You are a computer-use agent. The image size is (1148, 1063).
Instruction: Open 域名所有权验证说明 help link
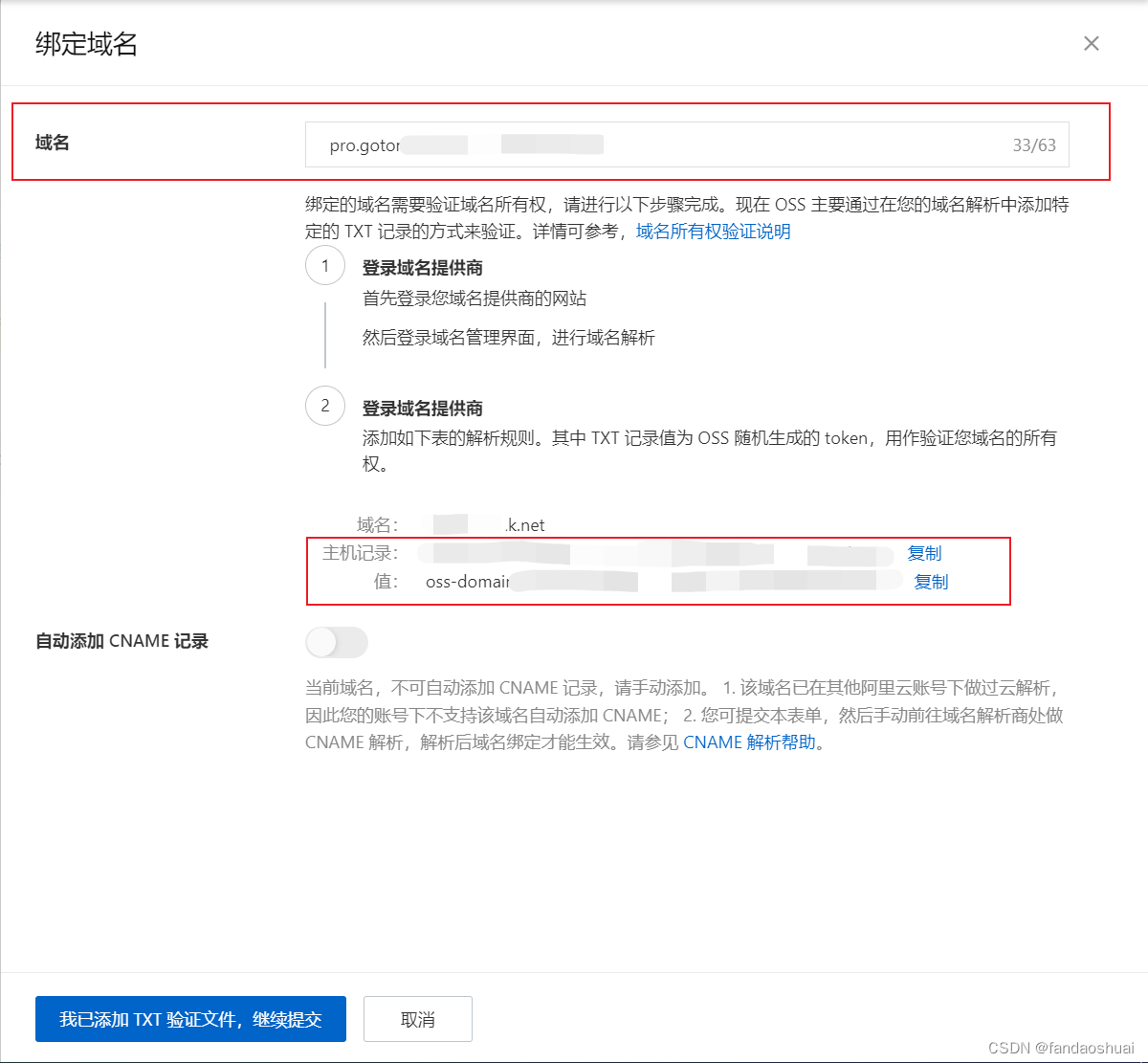pyautogui.click(x=712, y=232)
